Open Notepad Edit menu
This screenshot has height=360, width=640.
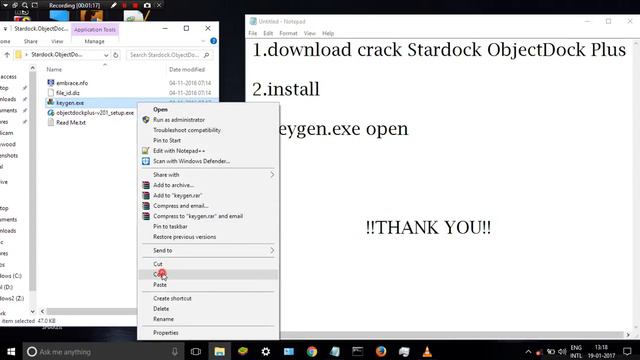click(x=268, y=33)
